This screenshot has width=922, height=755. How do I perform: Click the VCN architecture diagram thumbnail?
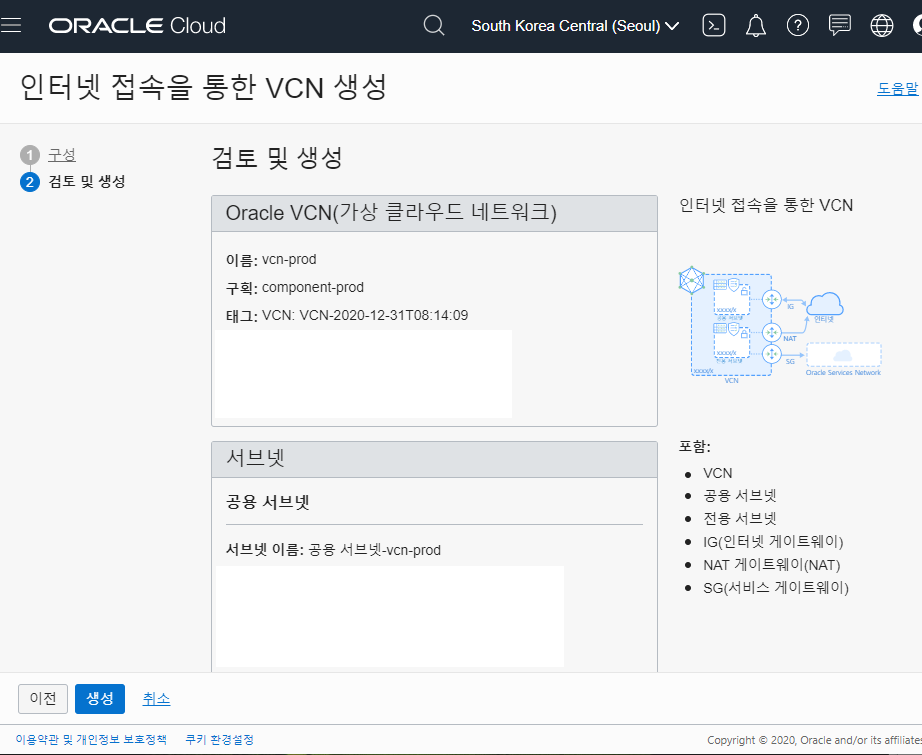coord(780,325)
